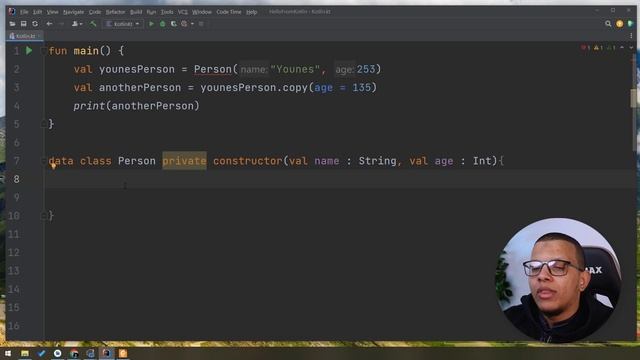
Task: Click the highlighted private keyword
Action: click(x=184, y=161)
